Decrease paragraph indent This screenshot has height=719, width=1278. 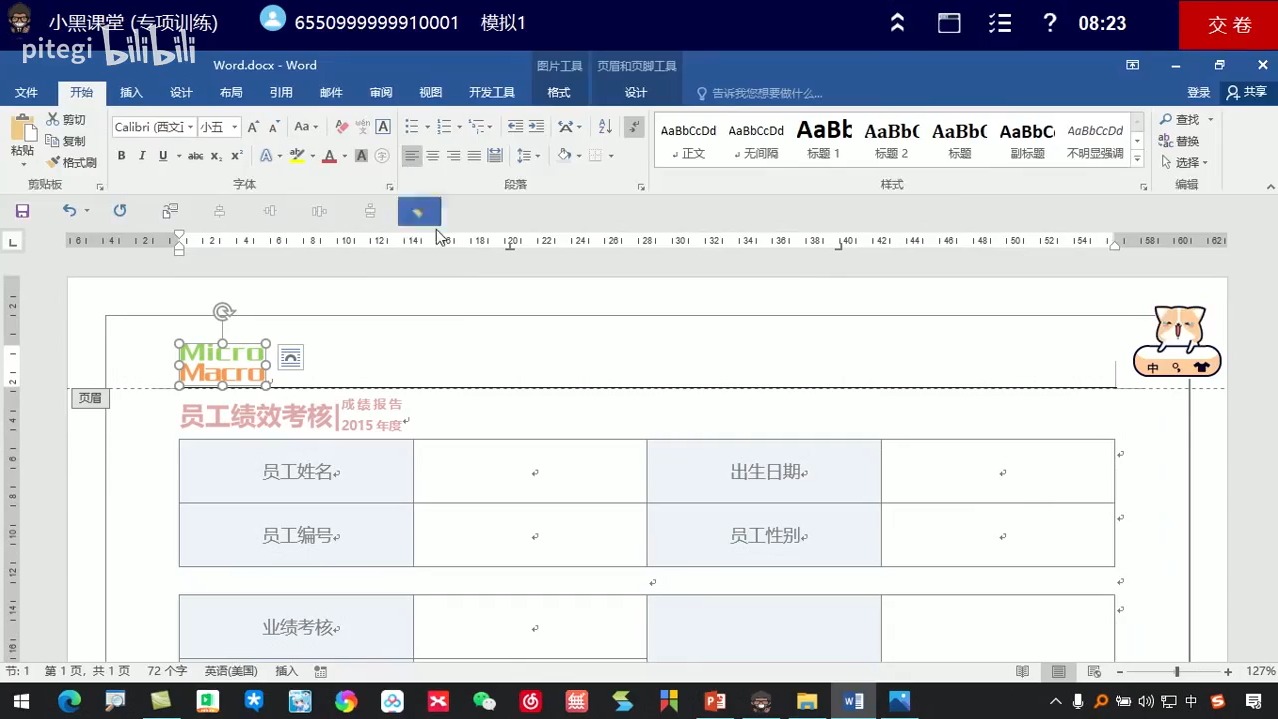coord(515,127)
